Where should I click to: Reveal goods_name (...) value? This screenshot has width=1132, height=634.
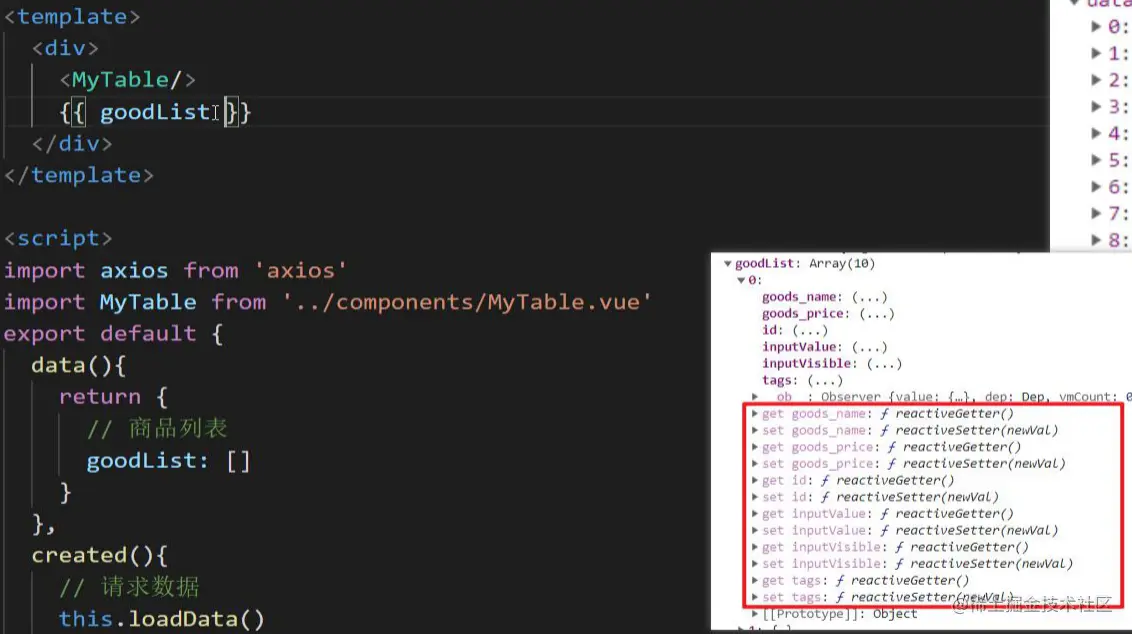point(869,297)
